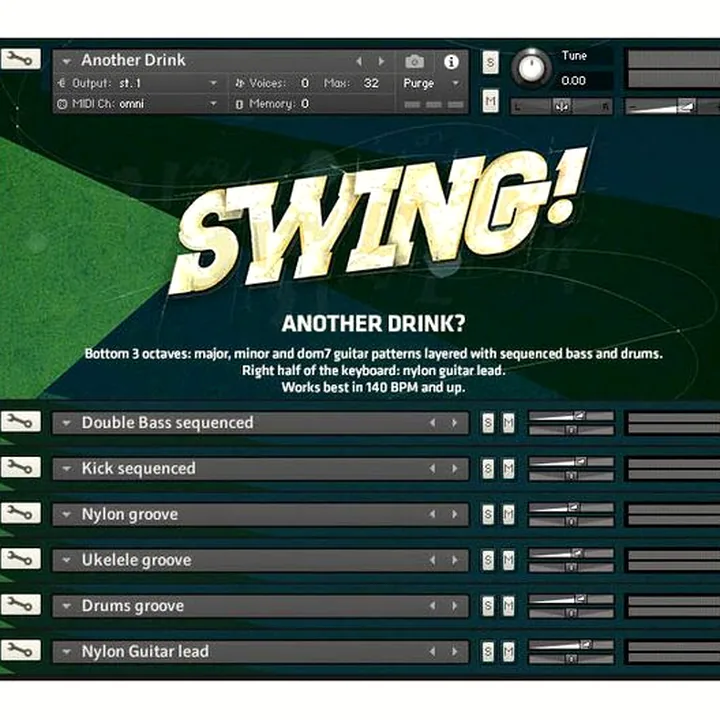The image size is (720, 720).
Task: Adjust Nylon Guitar lead volume slider
Action: click(571, 645)
